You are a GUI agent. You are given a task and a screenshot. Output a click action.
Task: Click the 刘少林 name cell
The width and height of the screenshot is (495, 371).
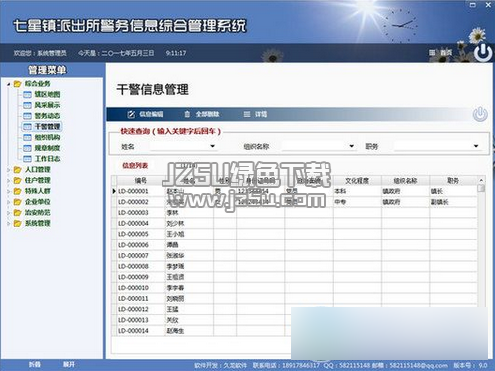pyautogui.click(x=189, y=223)
